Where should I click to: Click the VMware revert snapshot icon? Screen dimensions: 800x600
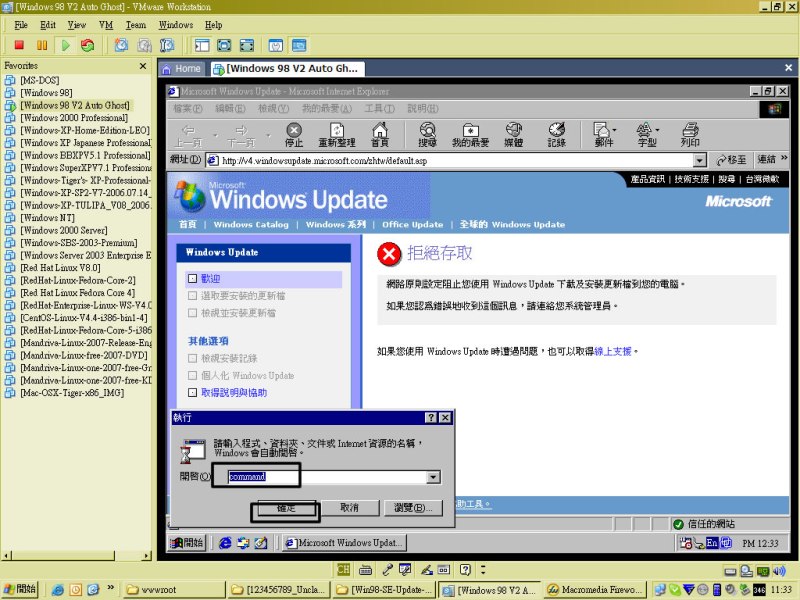144,45
